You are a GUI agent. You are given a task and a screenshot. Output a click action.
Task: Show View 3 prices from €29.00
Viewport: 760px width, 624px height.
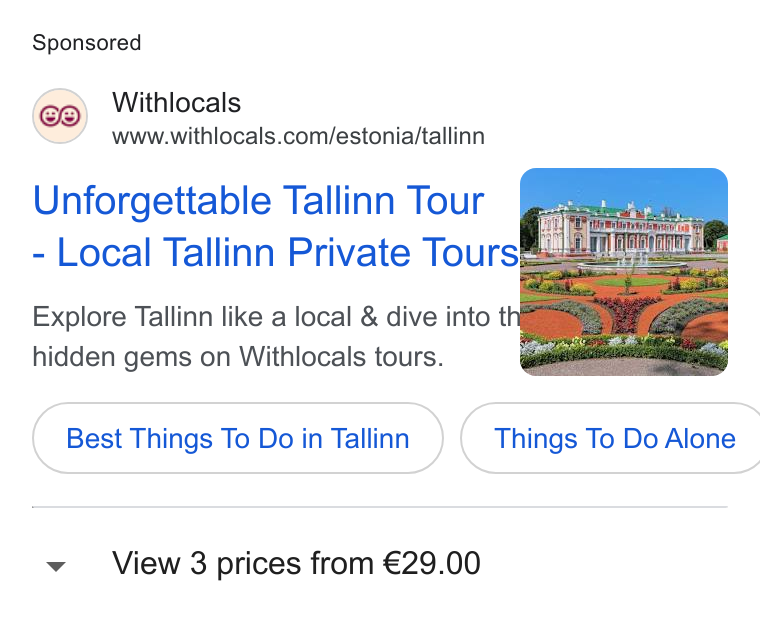296,564
